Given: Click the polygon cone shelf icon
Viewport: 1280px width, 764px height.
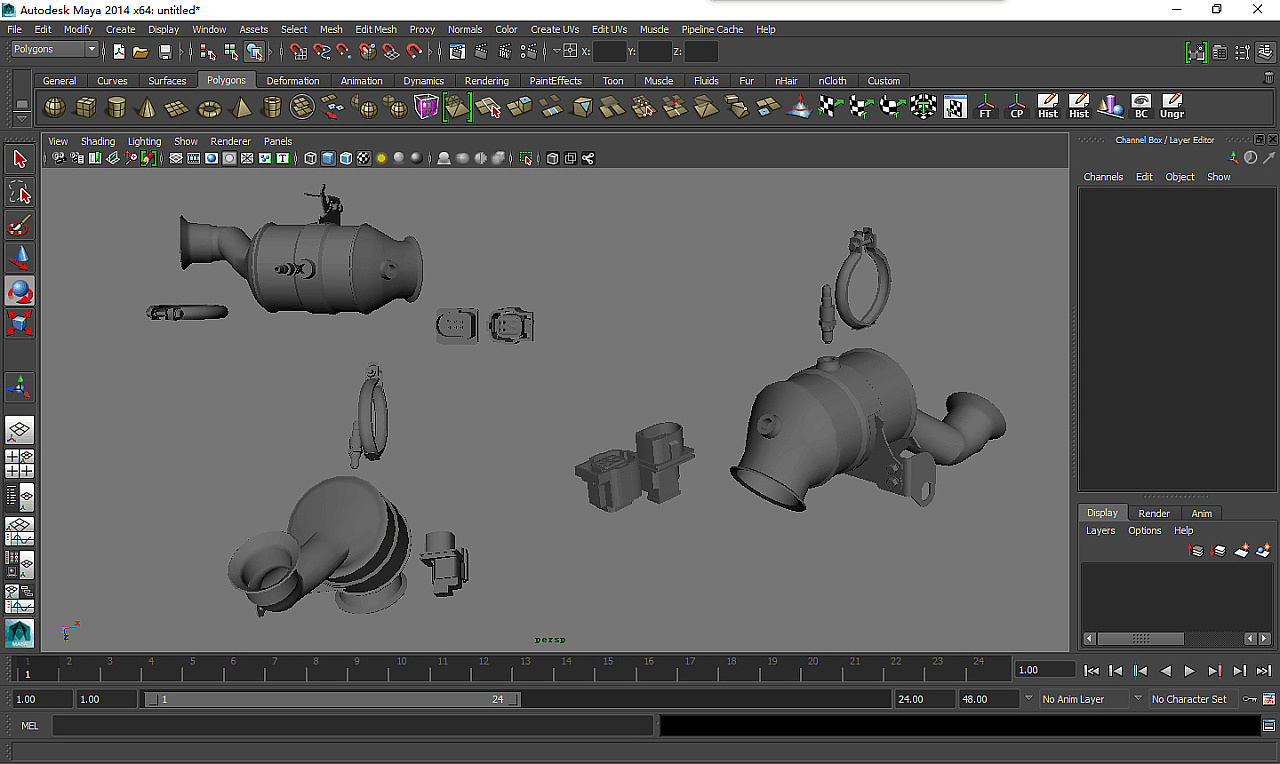Looking at the screenshot, I should 147,107.
